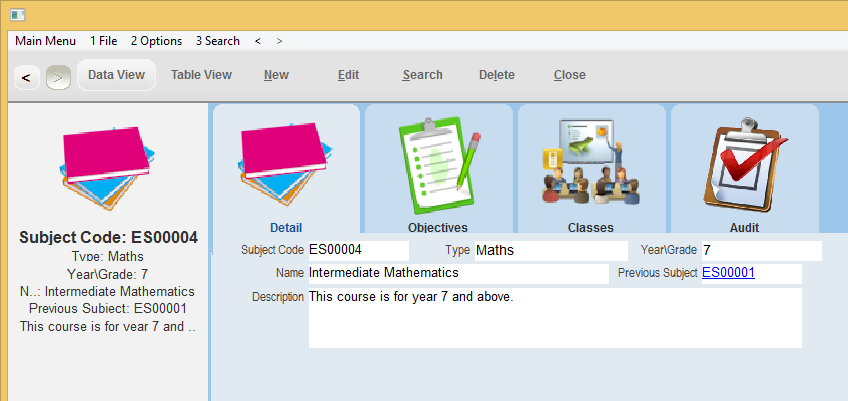Screen dimensions: 848x401
Task: Open the 1 File menu
Action: tap(104, 41)
